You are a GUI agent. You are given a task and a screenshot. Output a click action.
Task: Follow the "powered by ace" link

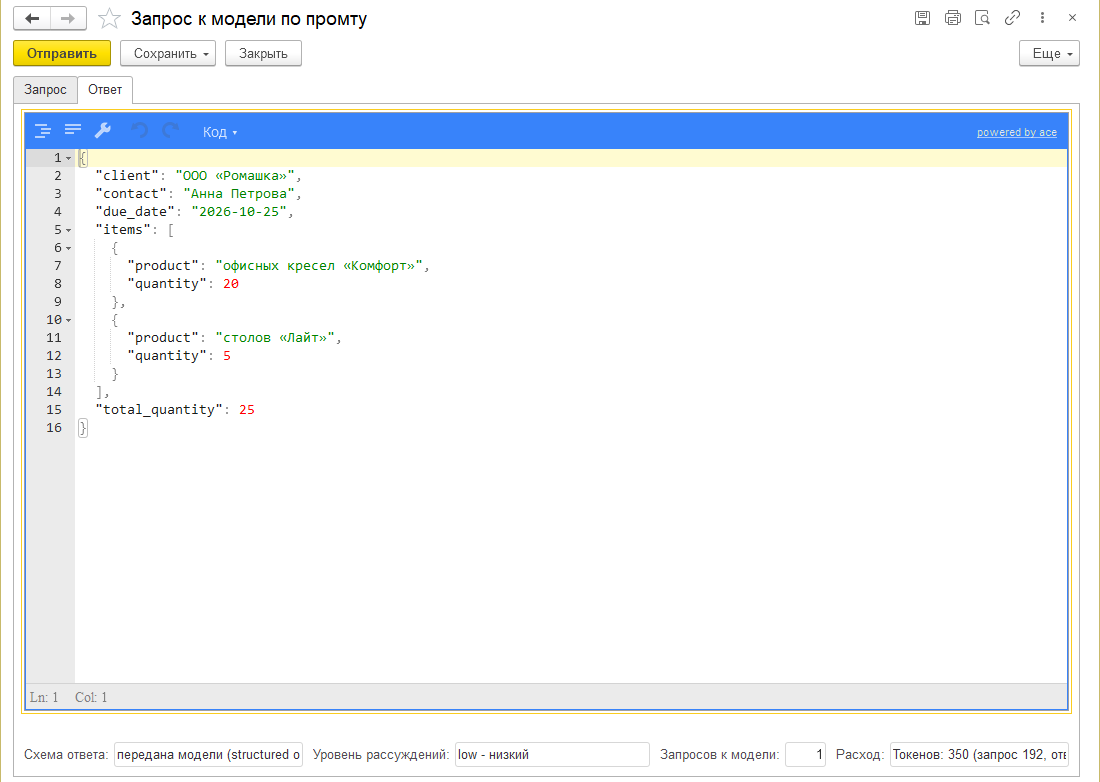(1017, 133)
